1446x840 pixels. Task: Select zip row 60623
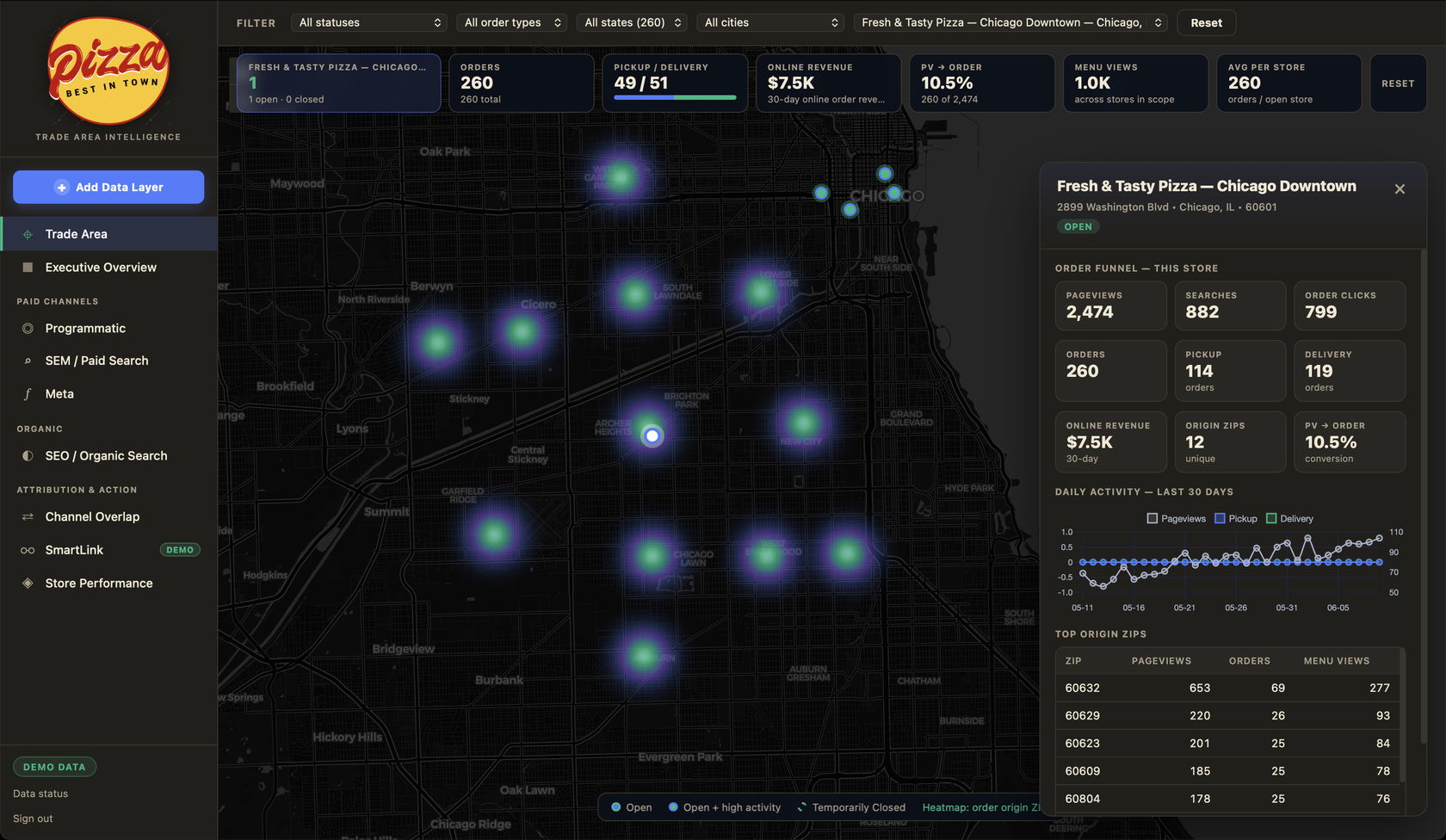coord(1227,743)
